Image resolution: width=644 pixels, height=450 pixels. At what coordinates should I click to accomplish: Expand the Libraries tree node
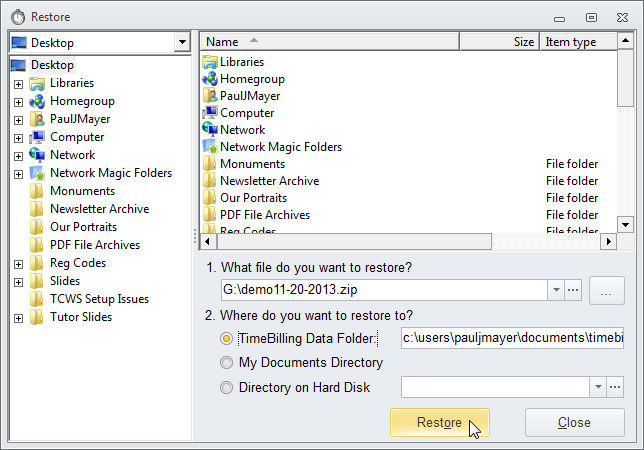(18, 84)
